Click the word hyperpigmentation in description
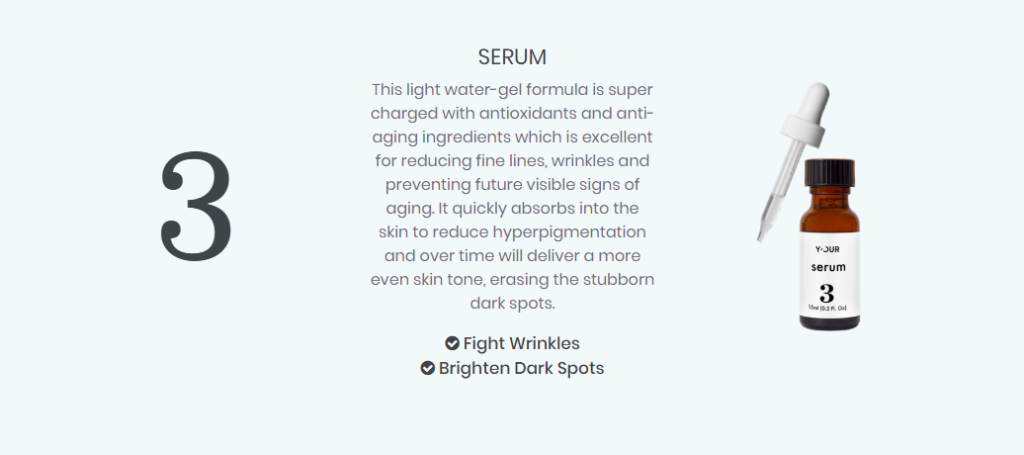The width and height of the screenshot is (1024, 455). (x=569, y=232)
